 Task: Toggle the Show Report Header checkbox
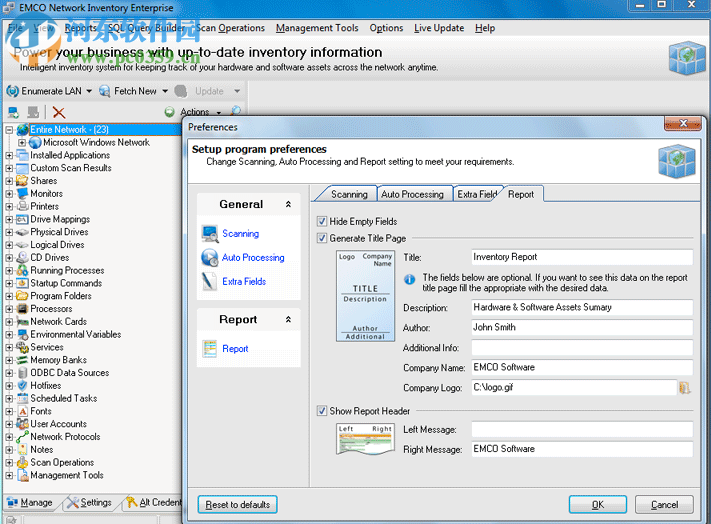322,411
